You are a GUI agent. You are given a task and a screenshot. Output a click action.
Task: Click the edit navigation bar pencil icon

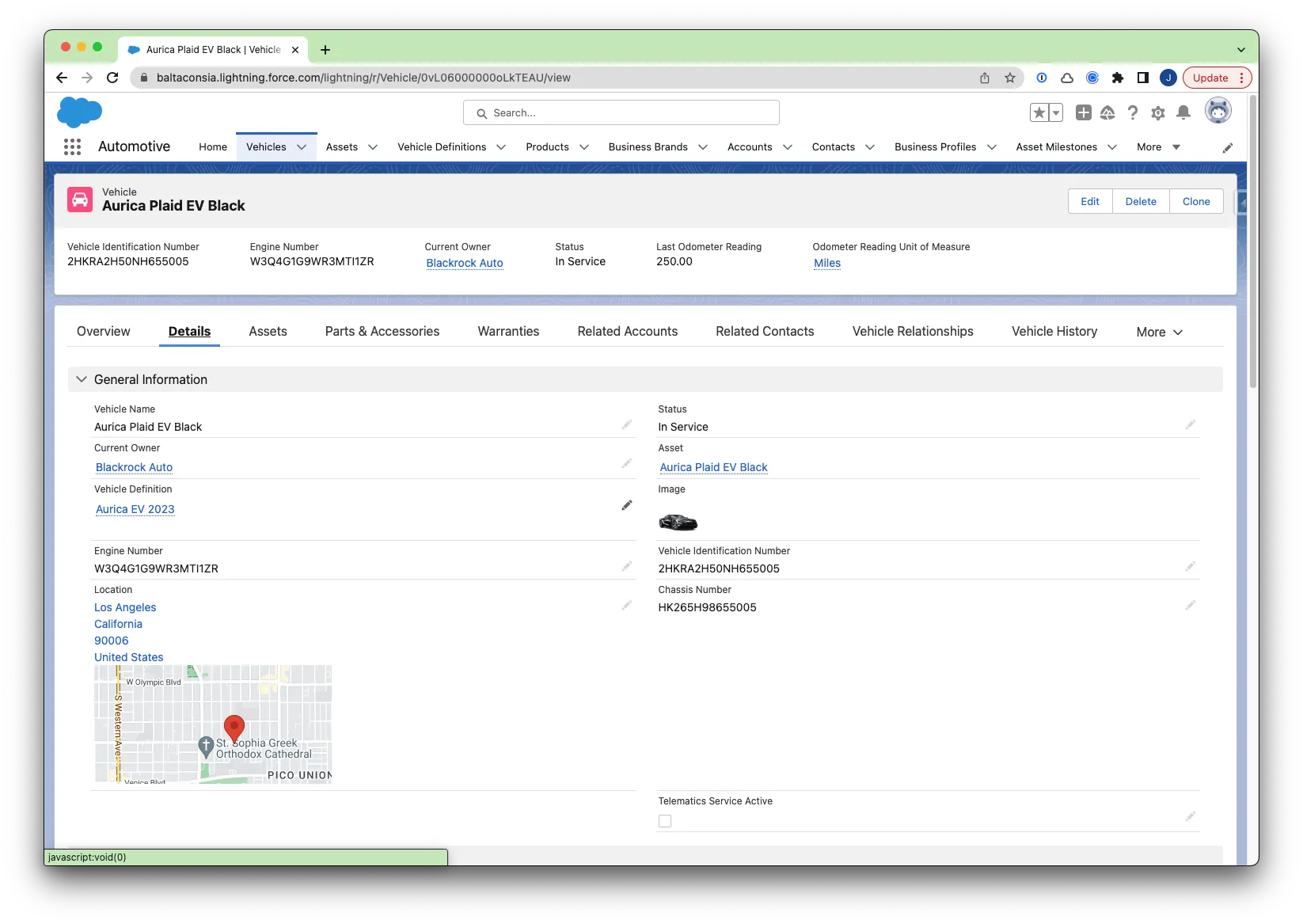(x=1227, y=148)
